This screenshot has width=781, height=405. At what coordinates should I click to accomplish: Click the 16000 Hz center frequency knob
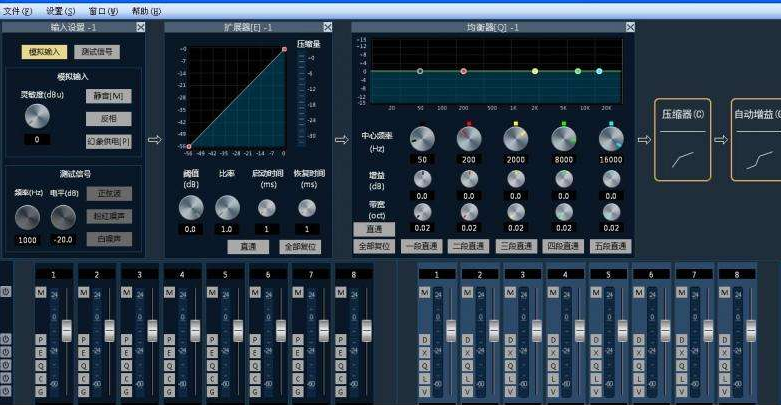click(x=611, y=139)
